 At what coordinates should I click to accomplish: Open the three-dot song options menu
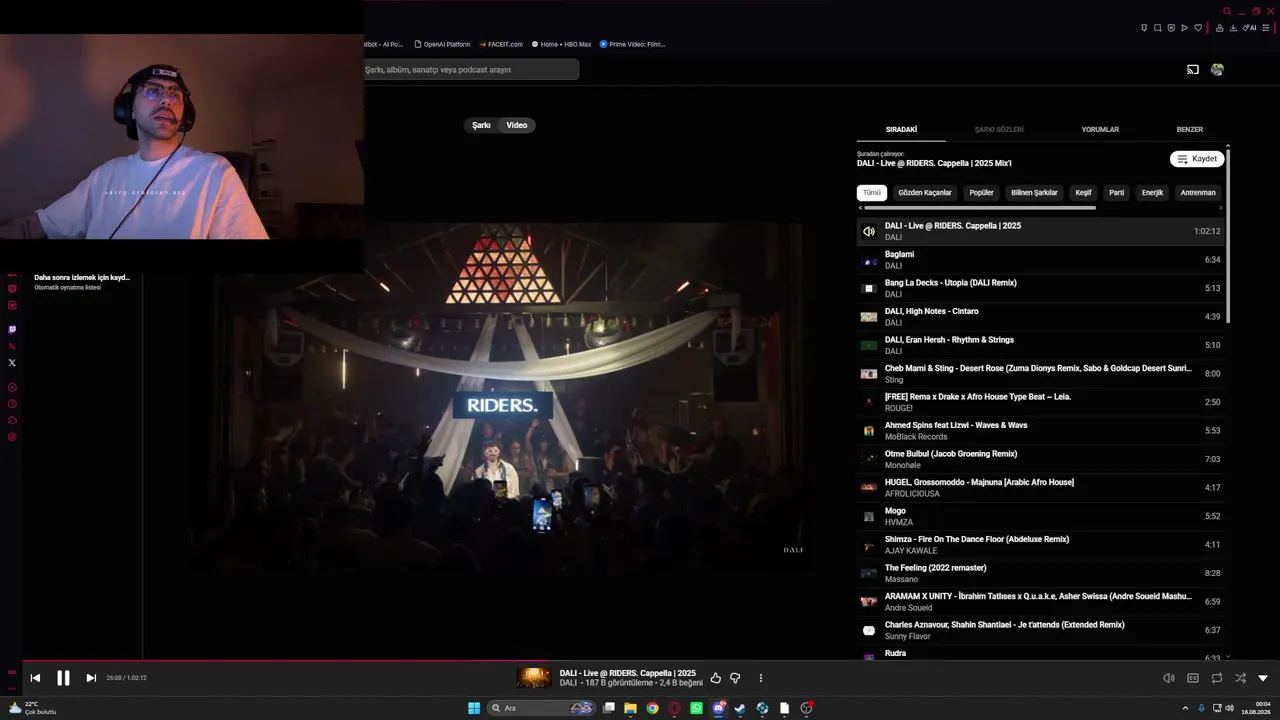(761, 678)
